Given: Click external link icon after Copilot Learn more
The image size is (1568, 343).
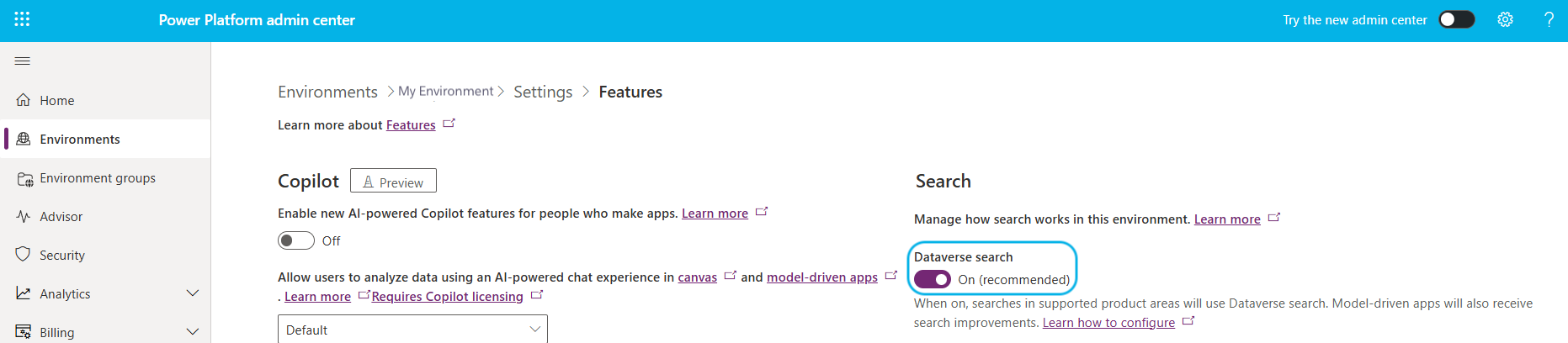Looking at the screenshot, I should [762, 212].
